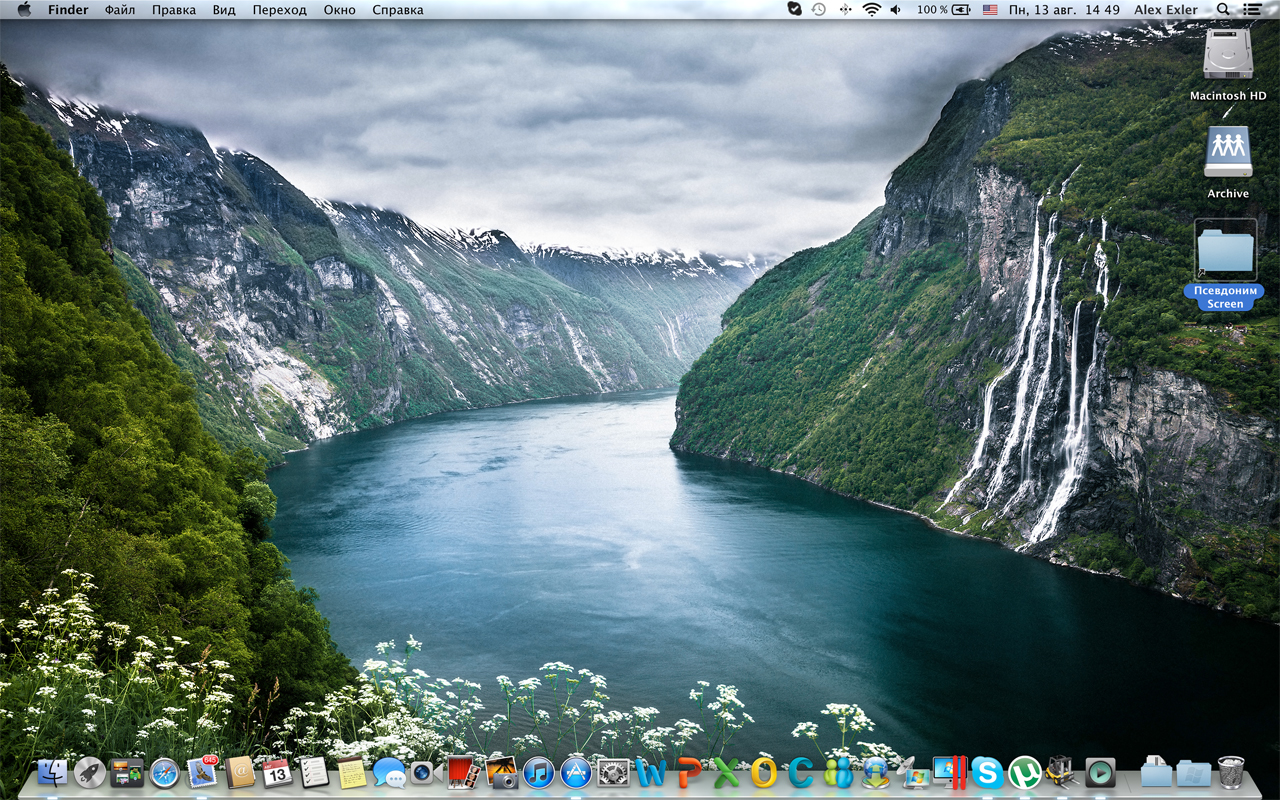Launch Safari from the Dock
The image size is (1280, 800).
[x=164, y=772]
